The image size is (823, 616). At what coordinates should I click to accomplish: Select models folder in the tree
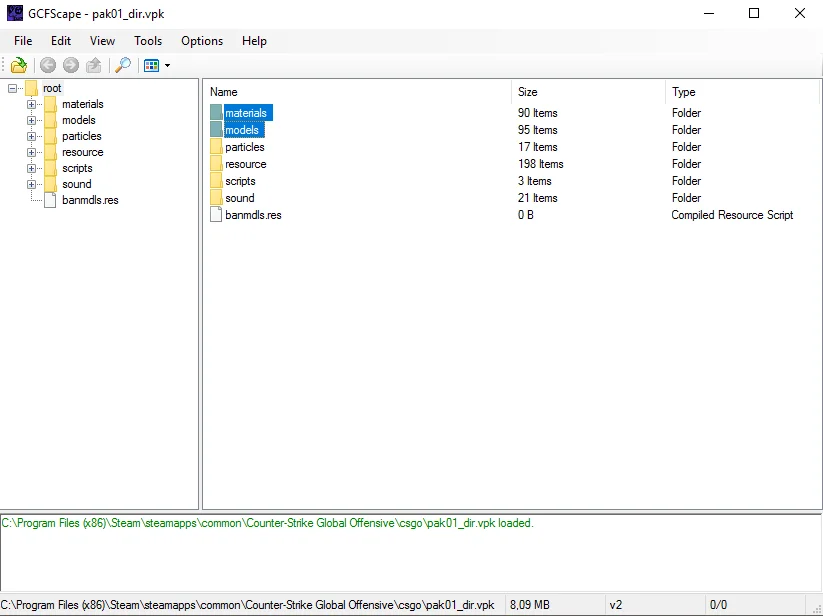point(79,120)
